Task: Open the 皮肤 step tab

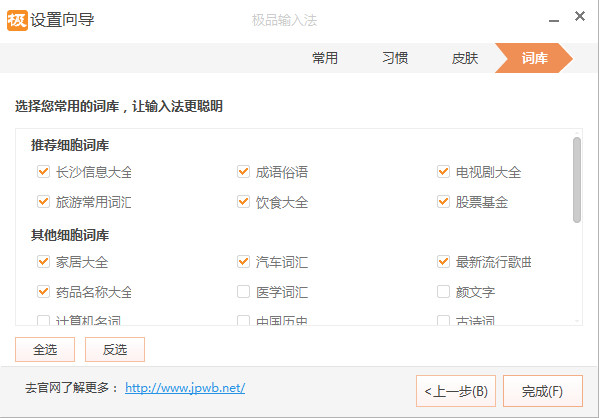Action: (x=465, y=58)
